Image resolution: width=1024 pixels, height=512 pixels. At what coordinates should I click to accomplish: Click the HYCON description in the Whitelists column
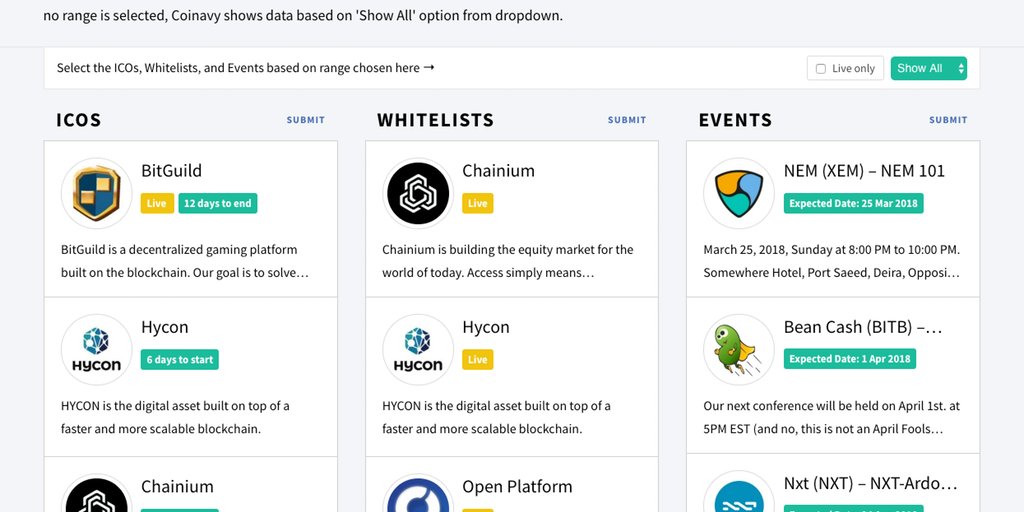click(x=496, y=418)
